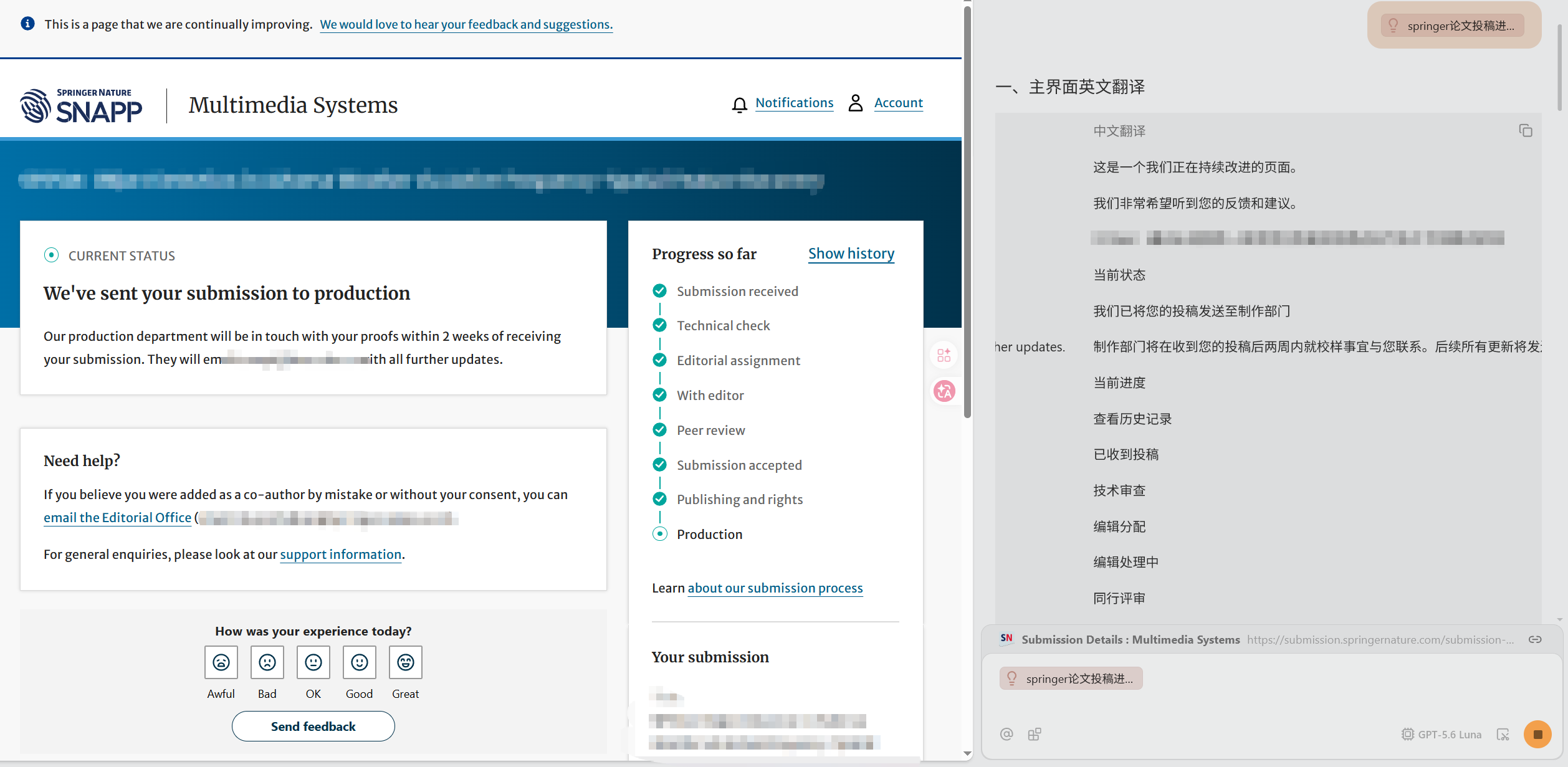1568x767 pixels.
Task: Click email the Editorial Office link
Action: pyautogui.click(x=117, y=518)
